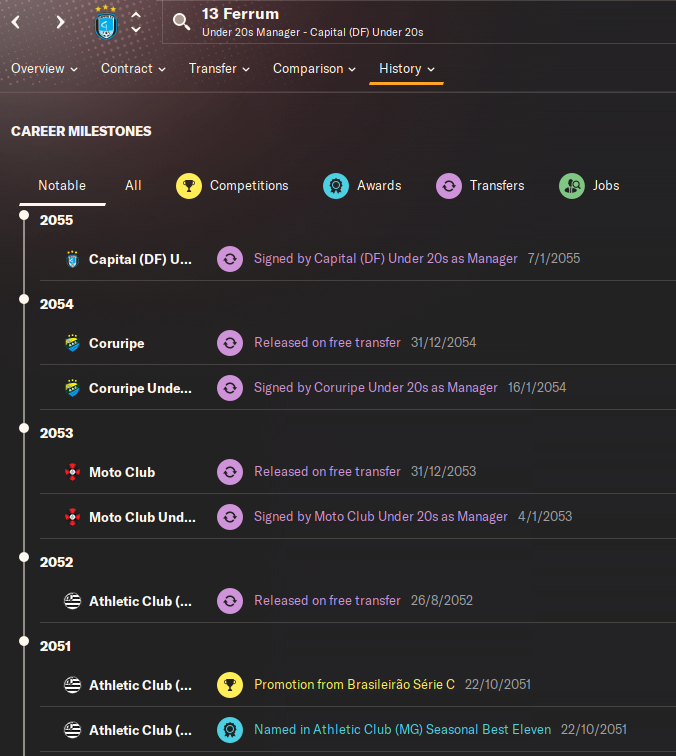Screen dimensions: 676x756
Task: Expand the Contract dropdown menu
Action: click(x=133, y=69)
